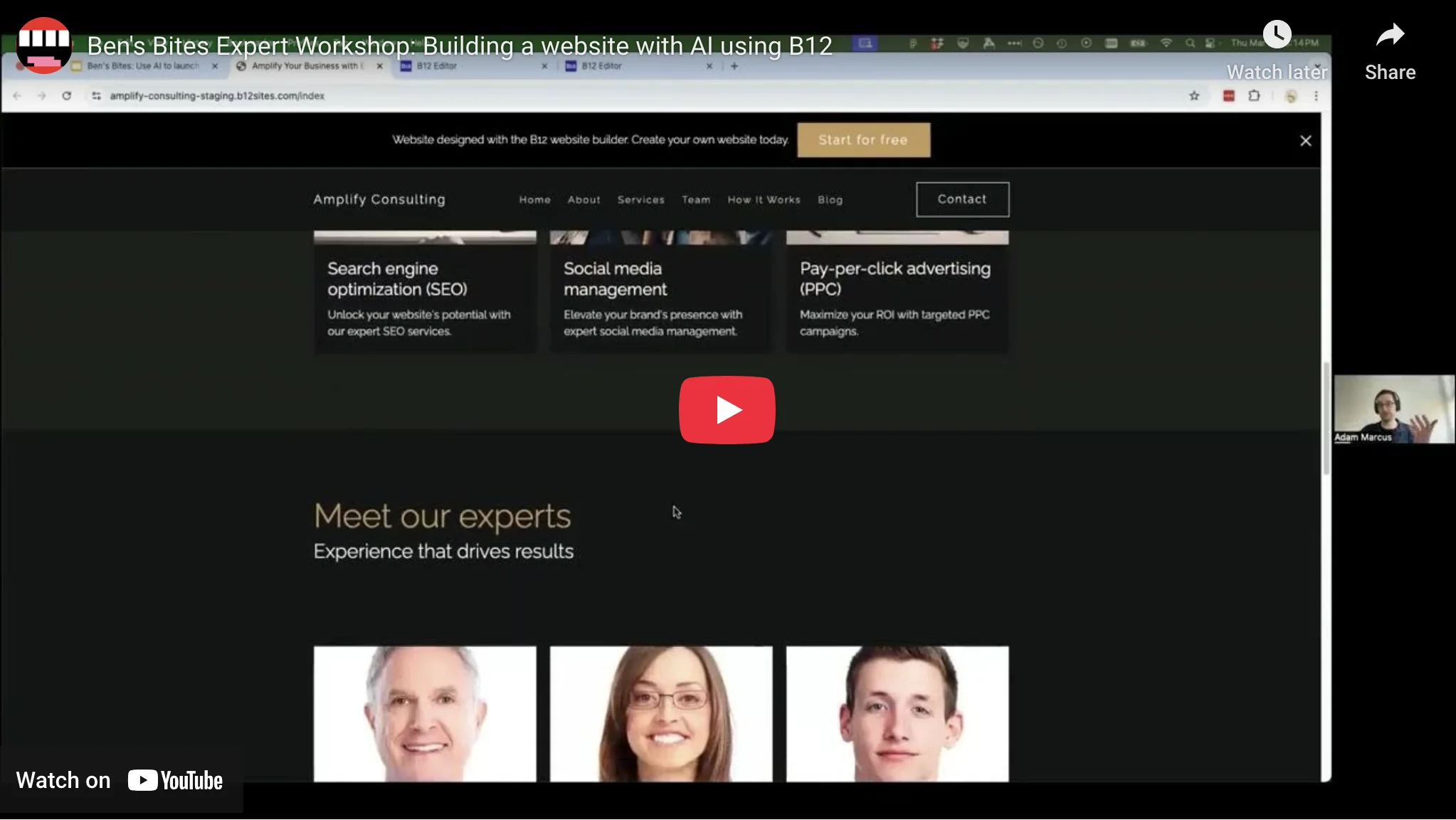Click the Amplify Consulting site logo
The image size is (1456, 820).
point(379,199)
